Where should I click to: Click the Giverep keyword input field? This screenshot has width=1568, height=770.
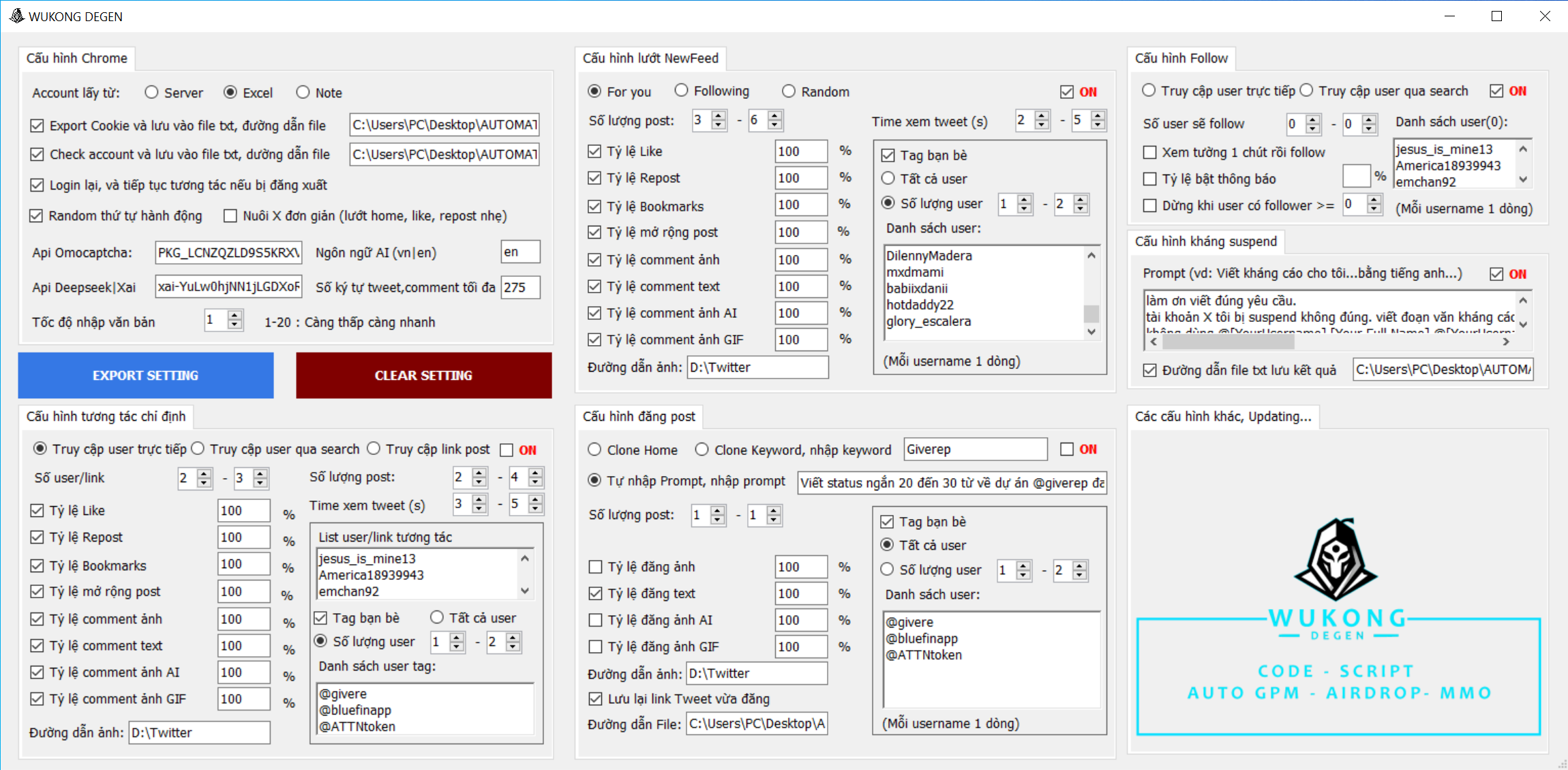975,449
